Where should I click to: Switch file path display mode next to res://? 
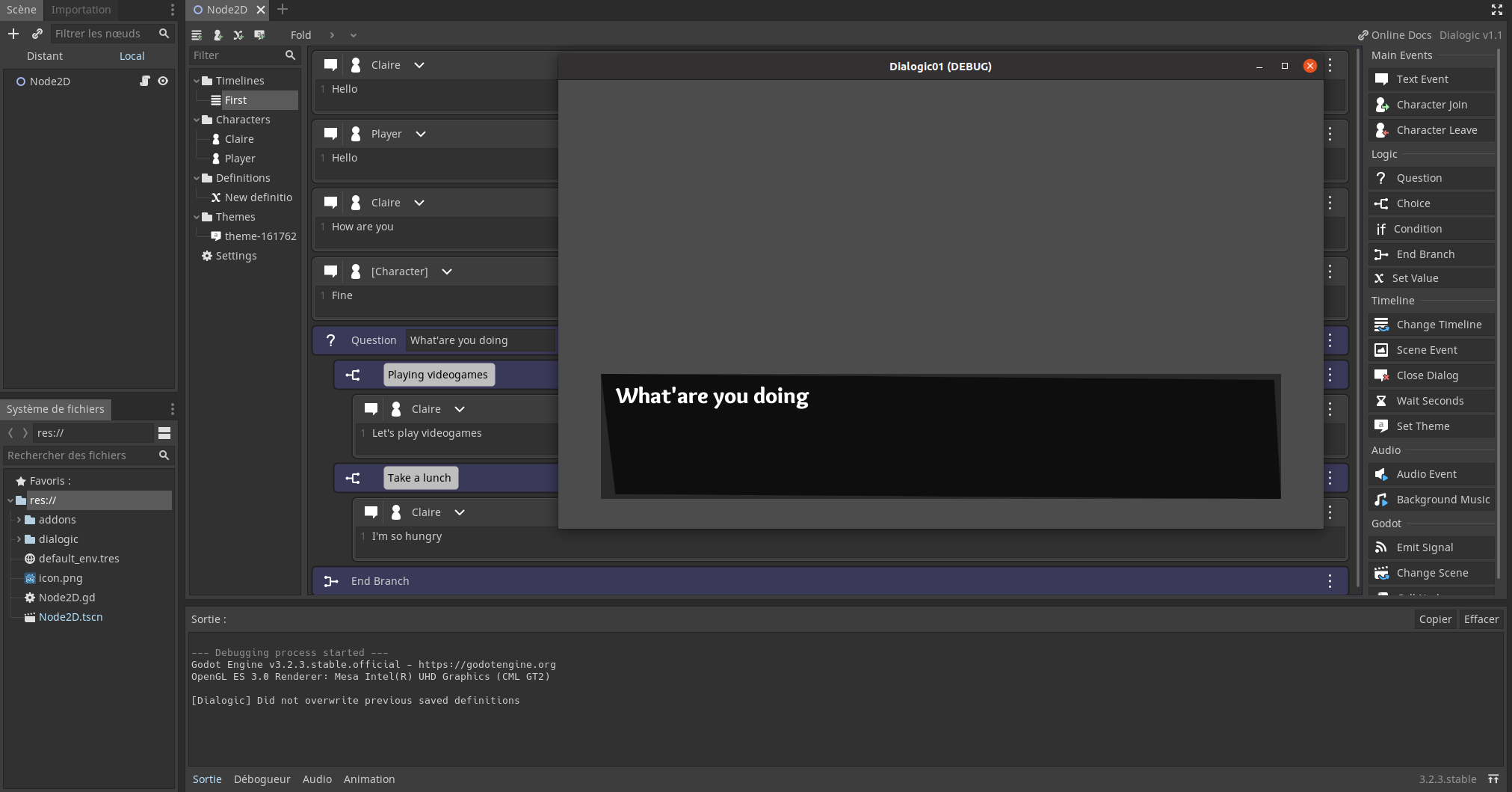pyautogui.click(x=164, y=432)
